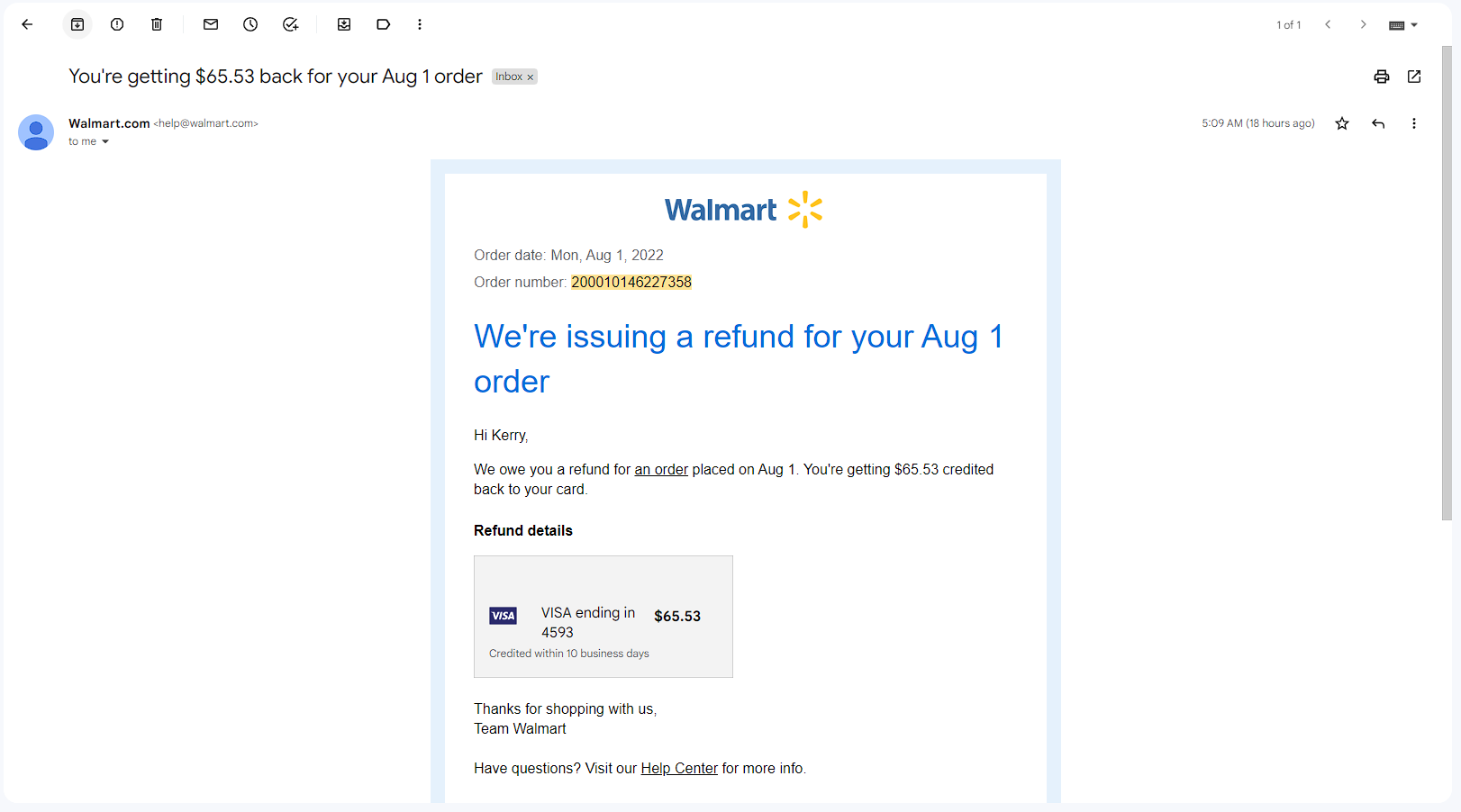Mark the email as unread
The width and height of the screenshot is (1461, 812).
pyautogui.click(x=211, y=24)
